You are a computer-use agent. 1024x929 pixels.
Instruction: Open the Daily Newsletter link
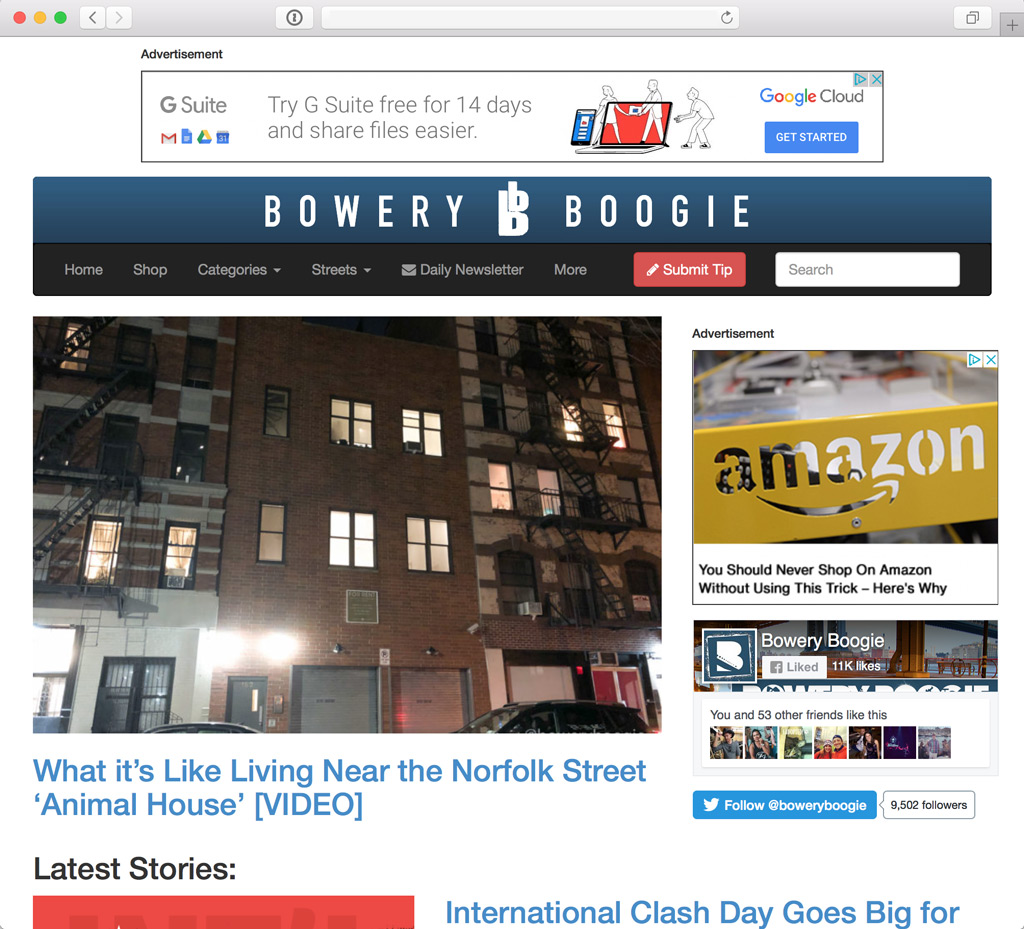click(462, 270)
